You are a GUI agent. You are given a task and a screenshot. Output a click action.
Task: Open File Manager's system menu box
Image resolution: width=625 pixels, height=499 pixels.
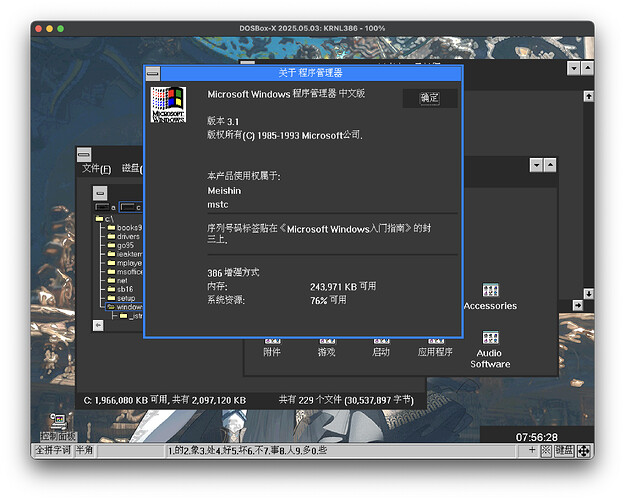[x=84, y=154]
